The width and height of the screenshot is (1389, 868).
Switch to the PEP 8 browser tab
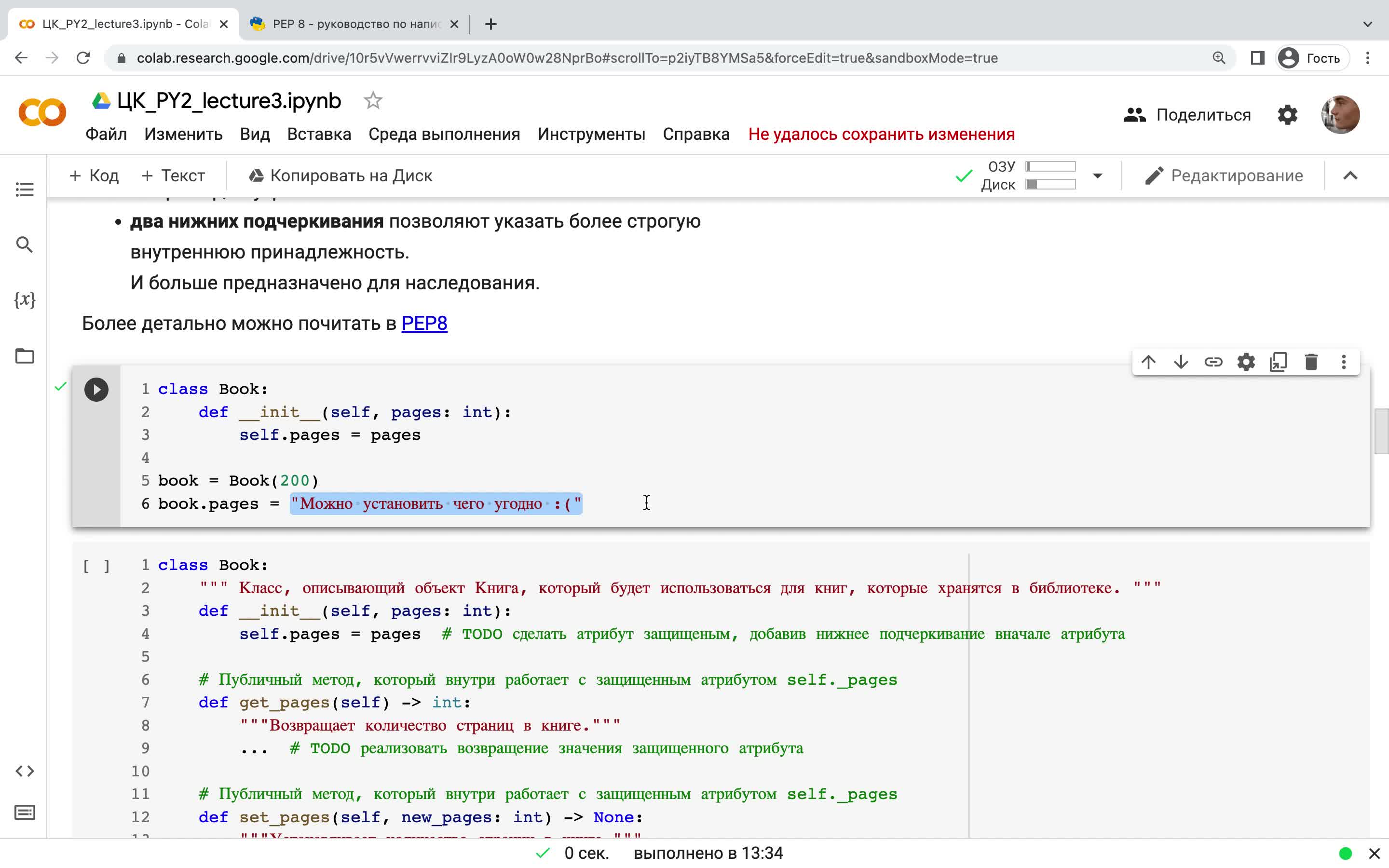coord(354,24)
